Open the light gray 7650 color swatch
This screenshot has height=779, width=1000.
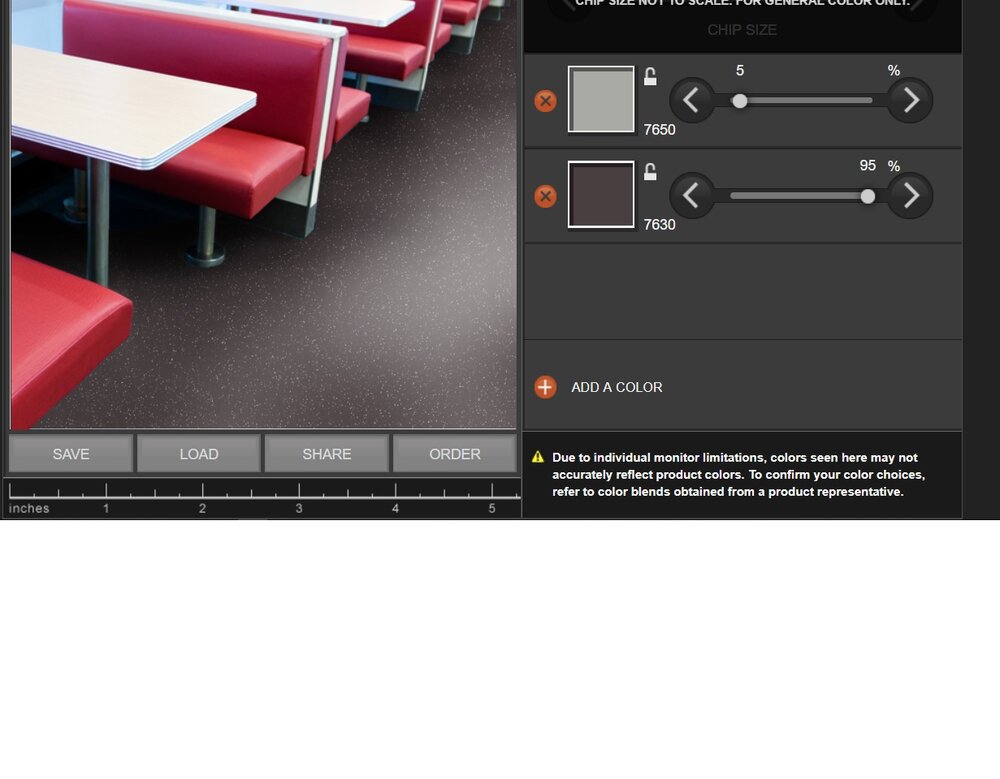(x=601, y=100)
